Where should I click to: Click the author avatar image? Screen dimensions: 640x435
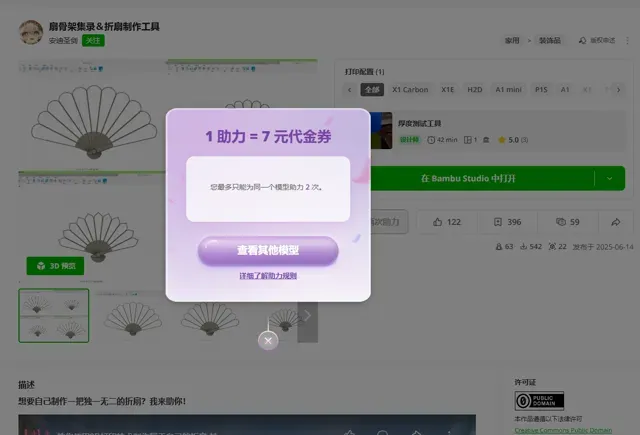click(31, 32)
